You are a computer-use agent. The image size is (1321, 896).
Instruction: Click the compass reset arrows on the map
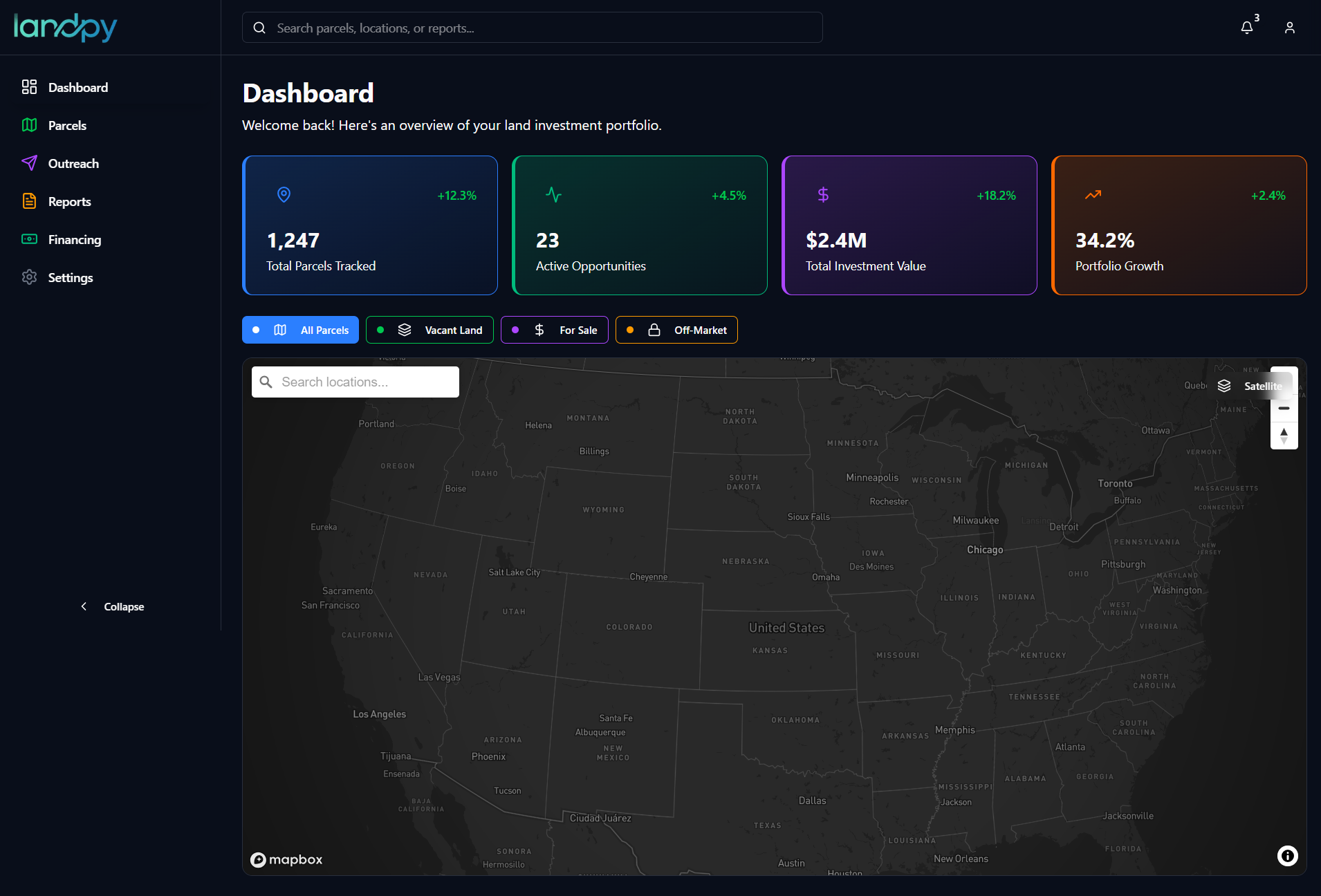(1284, 436)
